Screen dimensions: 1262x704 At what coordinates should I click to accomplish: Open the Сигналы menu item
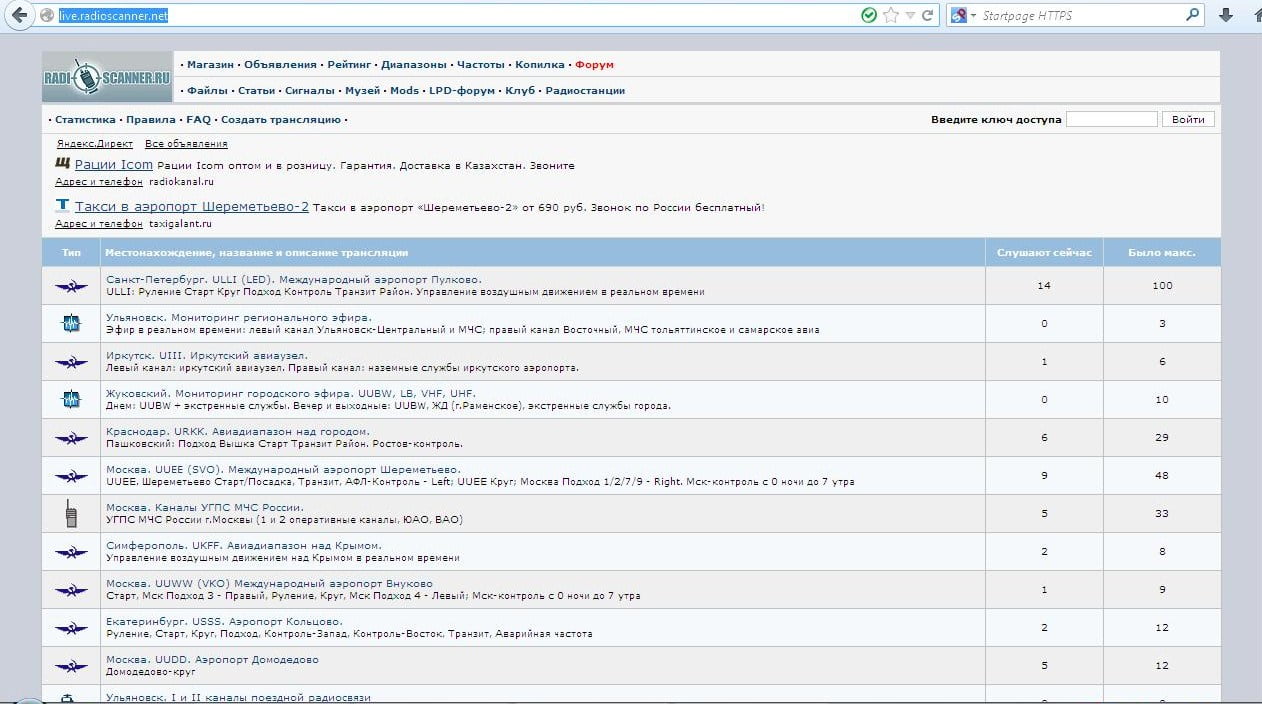coord(310,90)
